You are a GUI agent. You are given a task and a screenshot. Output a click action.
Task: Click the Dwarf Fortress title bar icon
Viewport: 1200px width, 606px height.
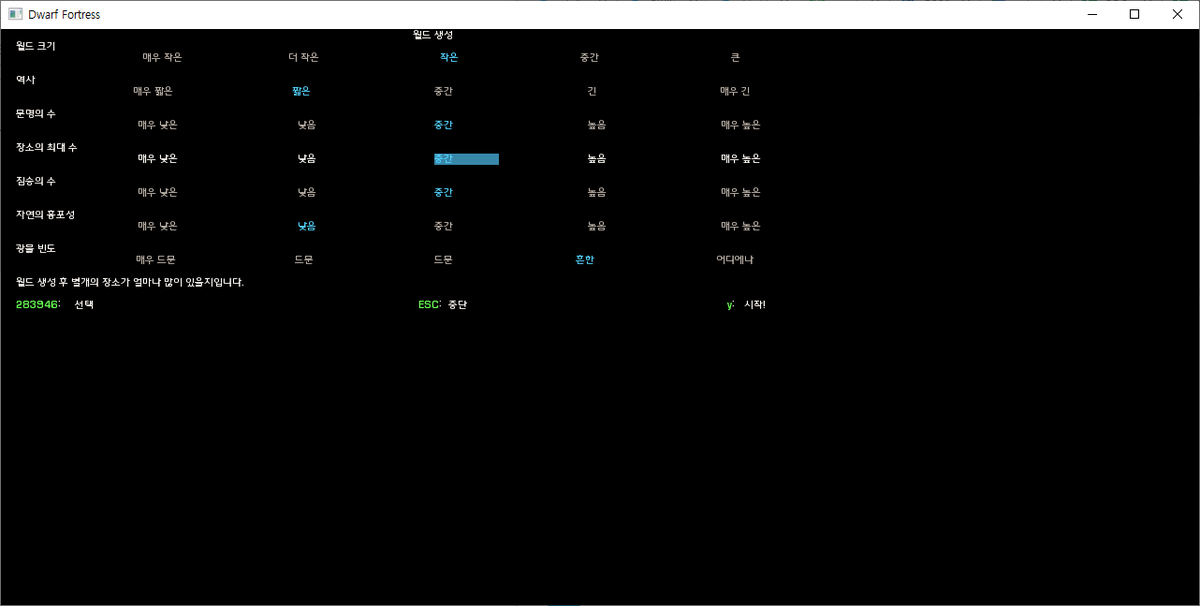(15, 14)
